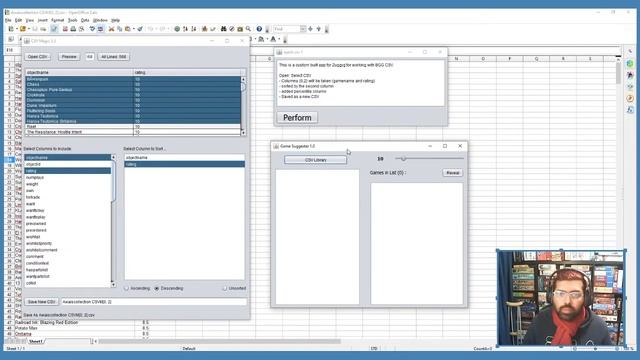Click the Copy icon in Calc toolbar

click(120, 29)
